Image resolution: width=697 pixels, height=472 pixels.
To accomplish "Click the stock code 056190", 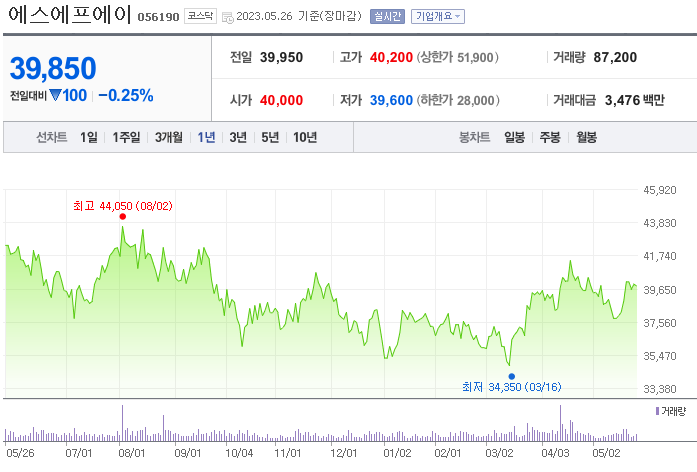I will click(158, 17).
